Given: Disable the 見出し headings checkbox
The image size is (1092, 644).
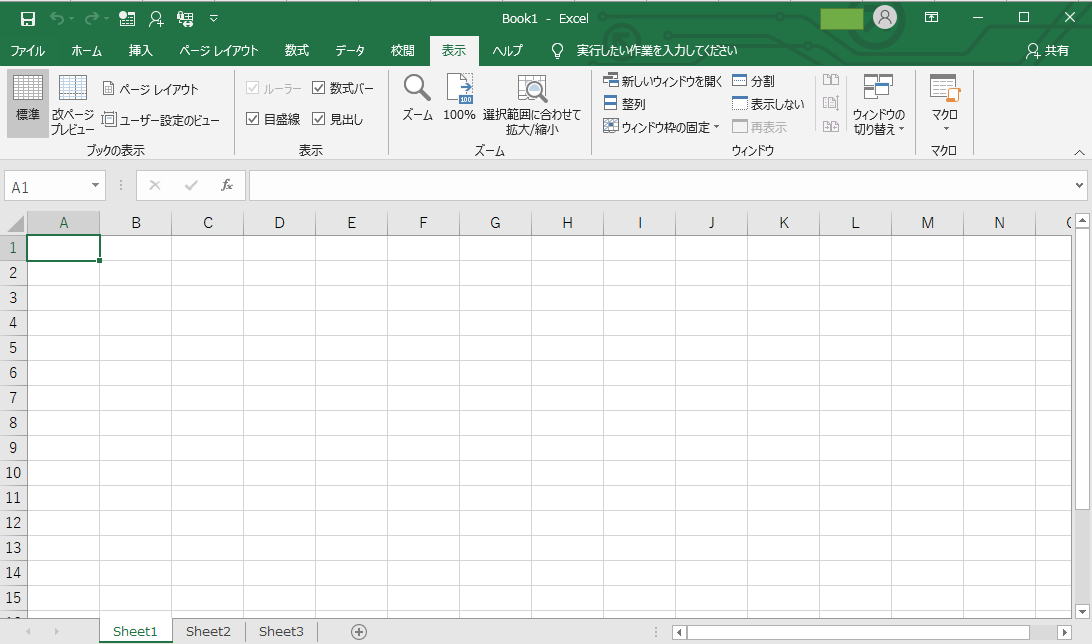Looking at the screenshot, I should coord(319,119).
